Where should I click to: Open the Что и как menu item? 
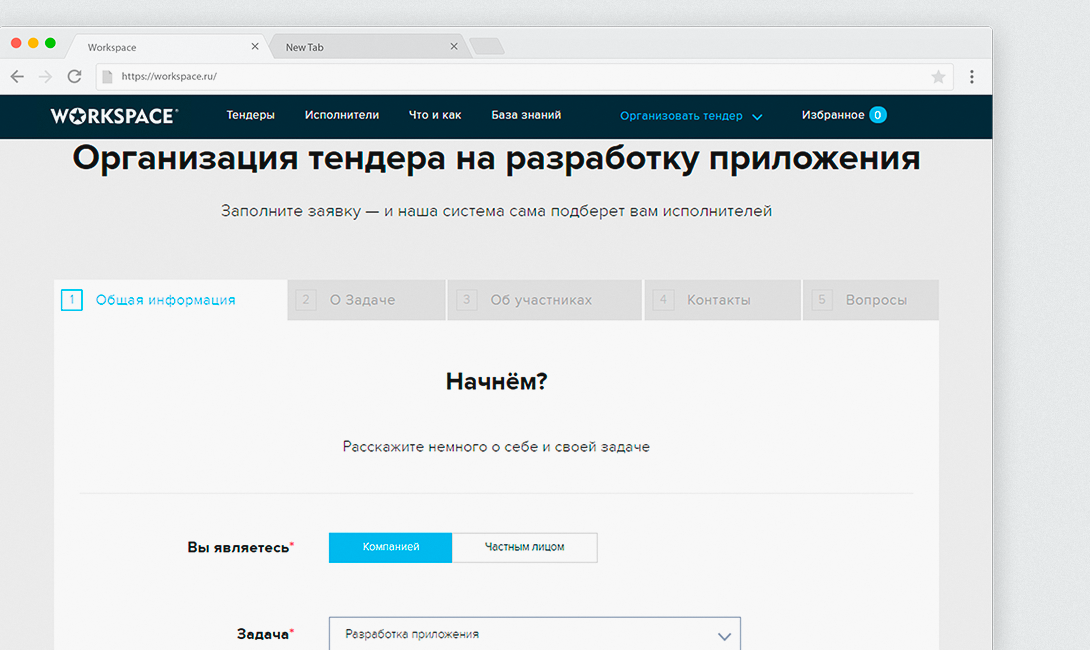point(434,115)
